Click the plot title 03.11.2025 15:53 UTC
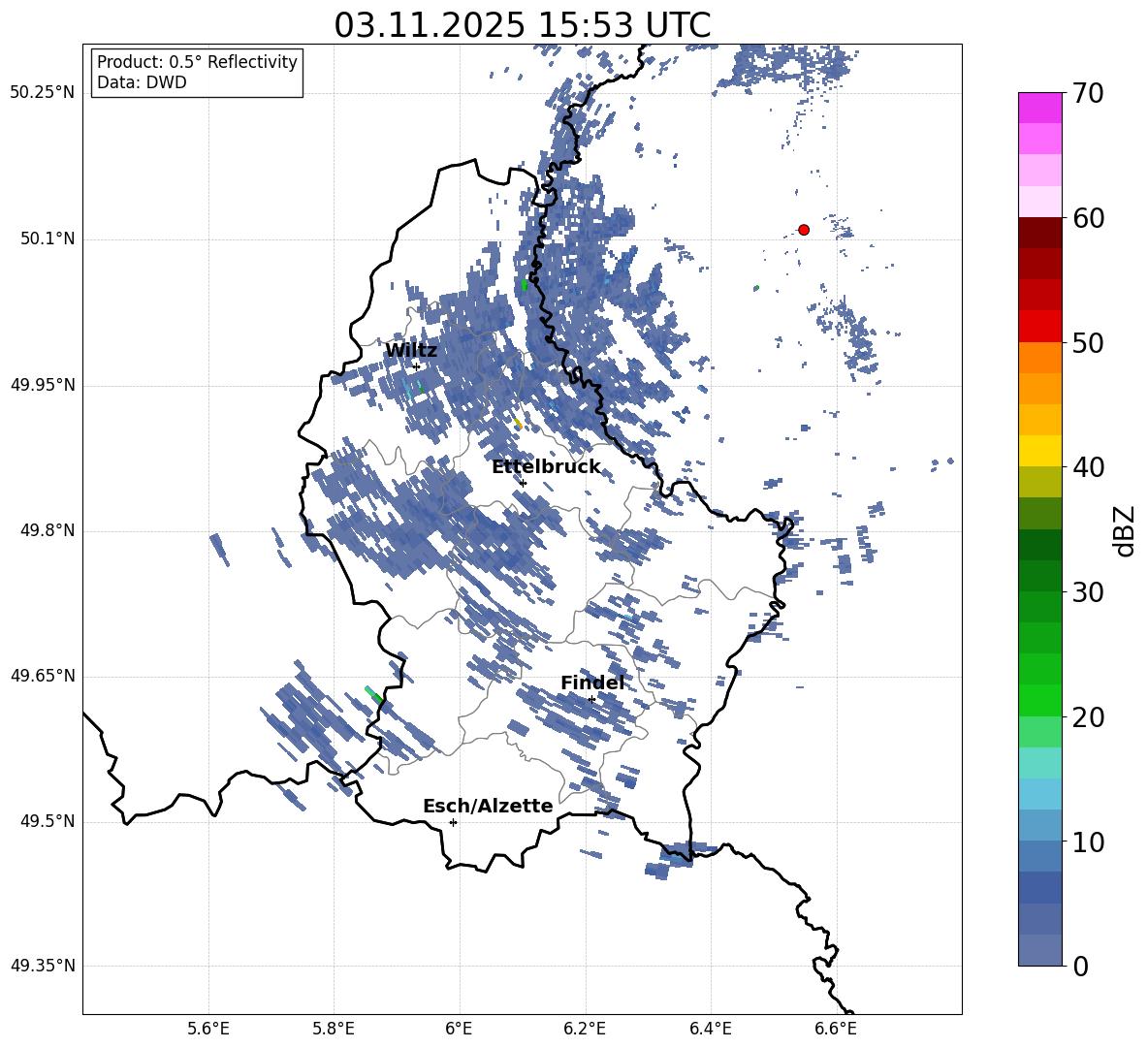Image resolution: width=1148 pixels, height=1048 pixels. (522, 25)
